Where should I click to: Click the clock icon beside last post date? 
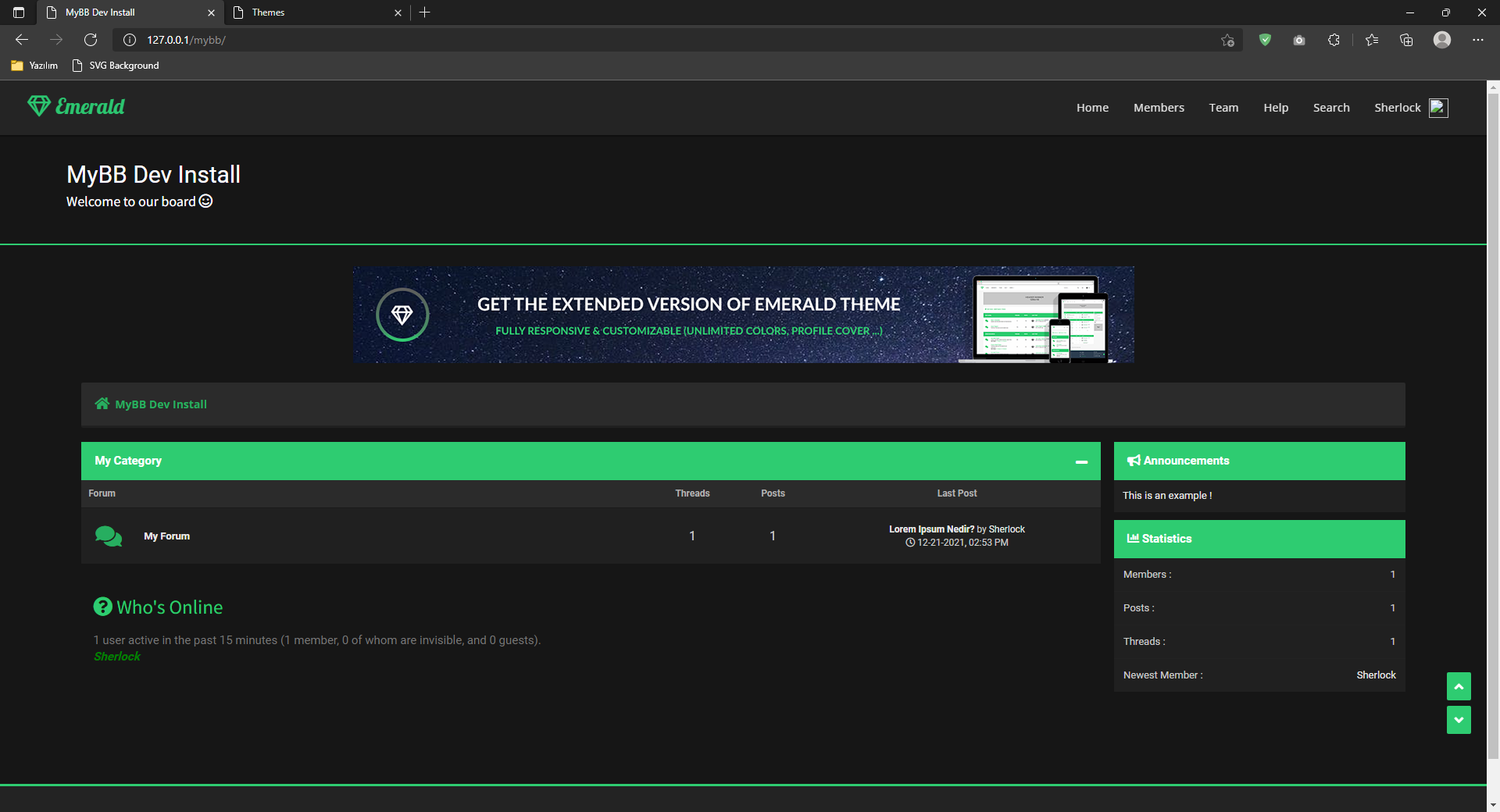(910, 543)
